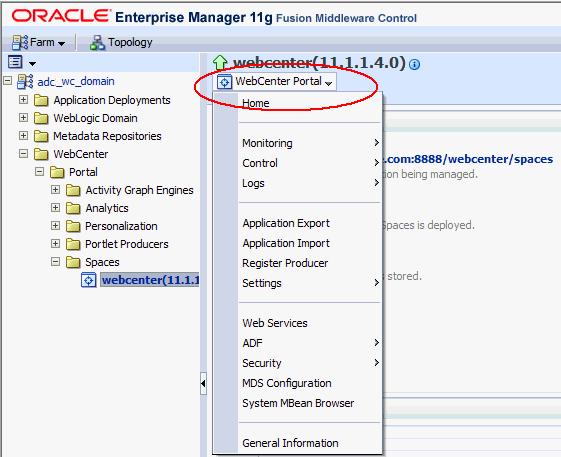Expand the Activity Graph Engines folder
The width and height of the screenshot is (561, 457).
[x=55, y=189]
